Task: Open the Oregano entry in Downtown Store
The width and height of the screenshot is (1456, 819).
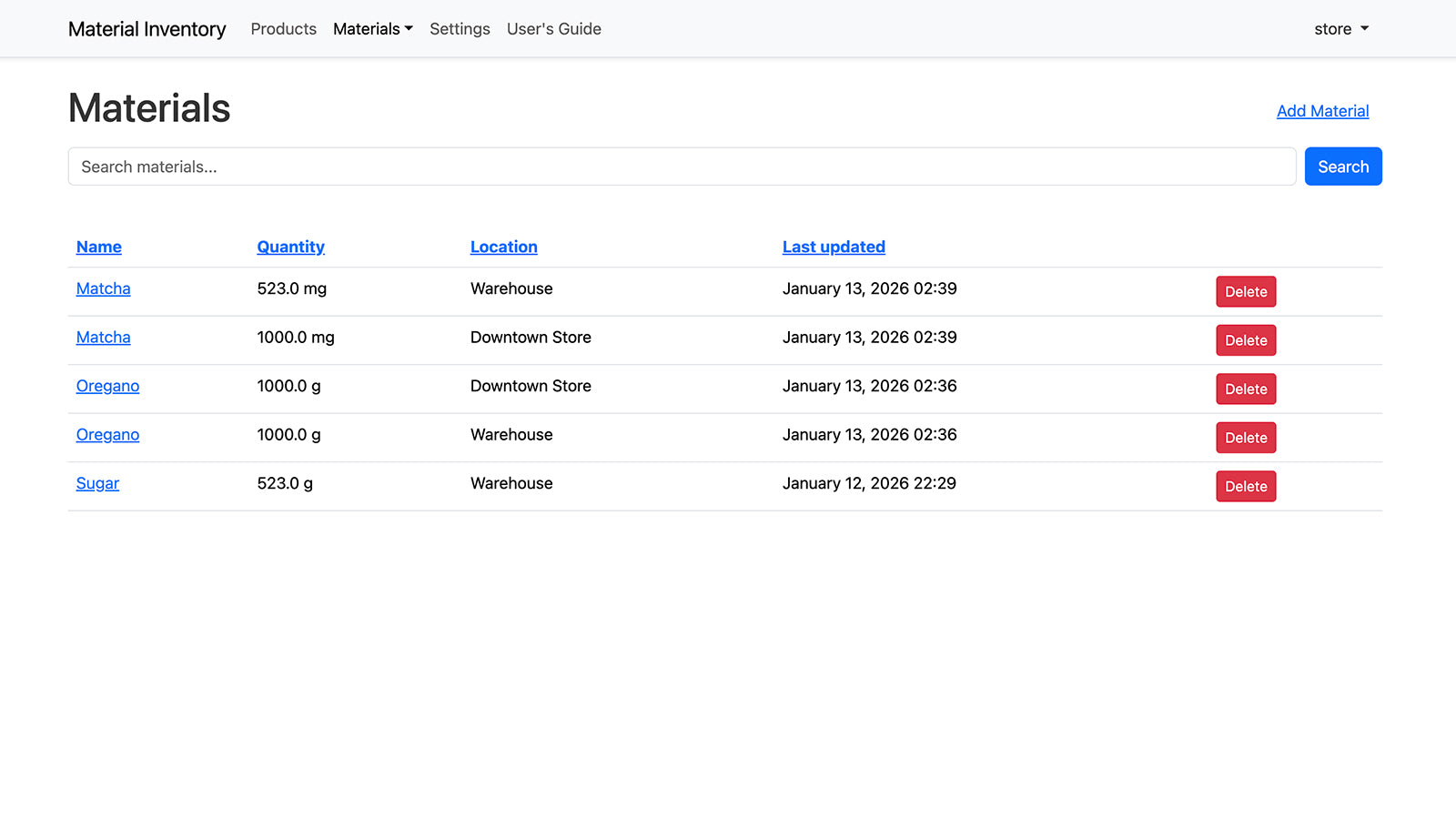Action: click(x=107, y=386)
